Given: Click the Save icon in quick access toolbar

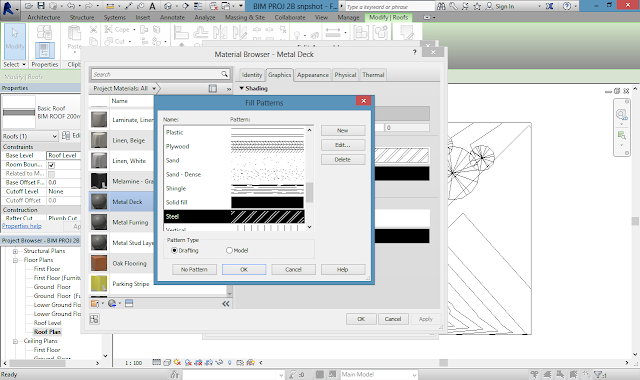Looking at the screenshot, I should pyautogui.click(x=41, y=6).
